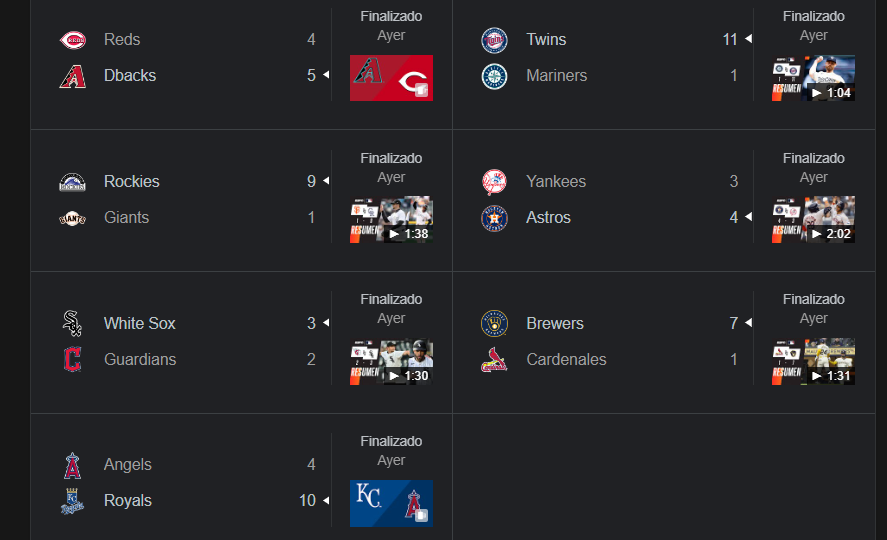Click the Mariners team logo

[494, 76]
